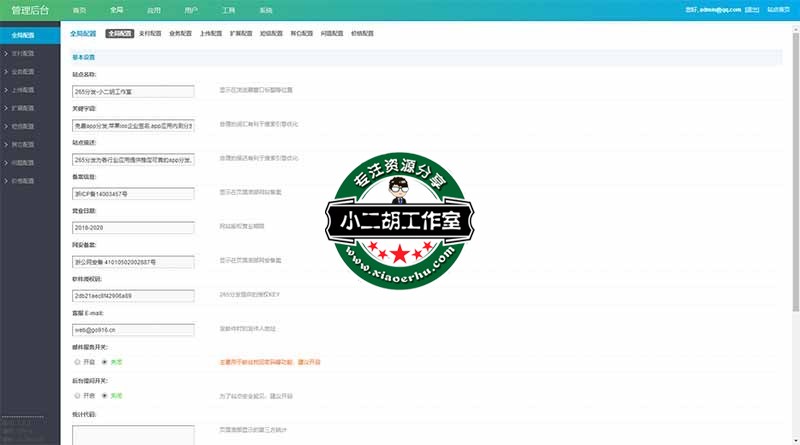Viewport: 800px width, 445px height.
Task: Open the 用户 menu in header
Action: pyautogui.click(x=190, y=9)
